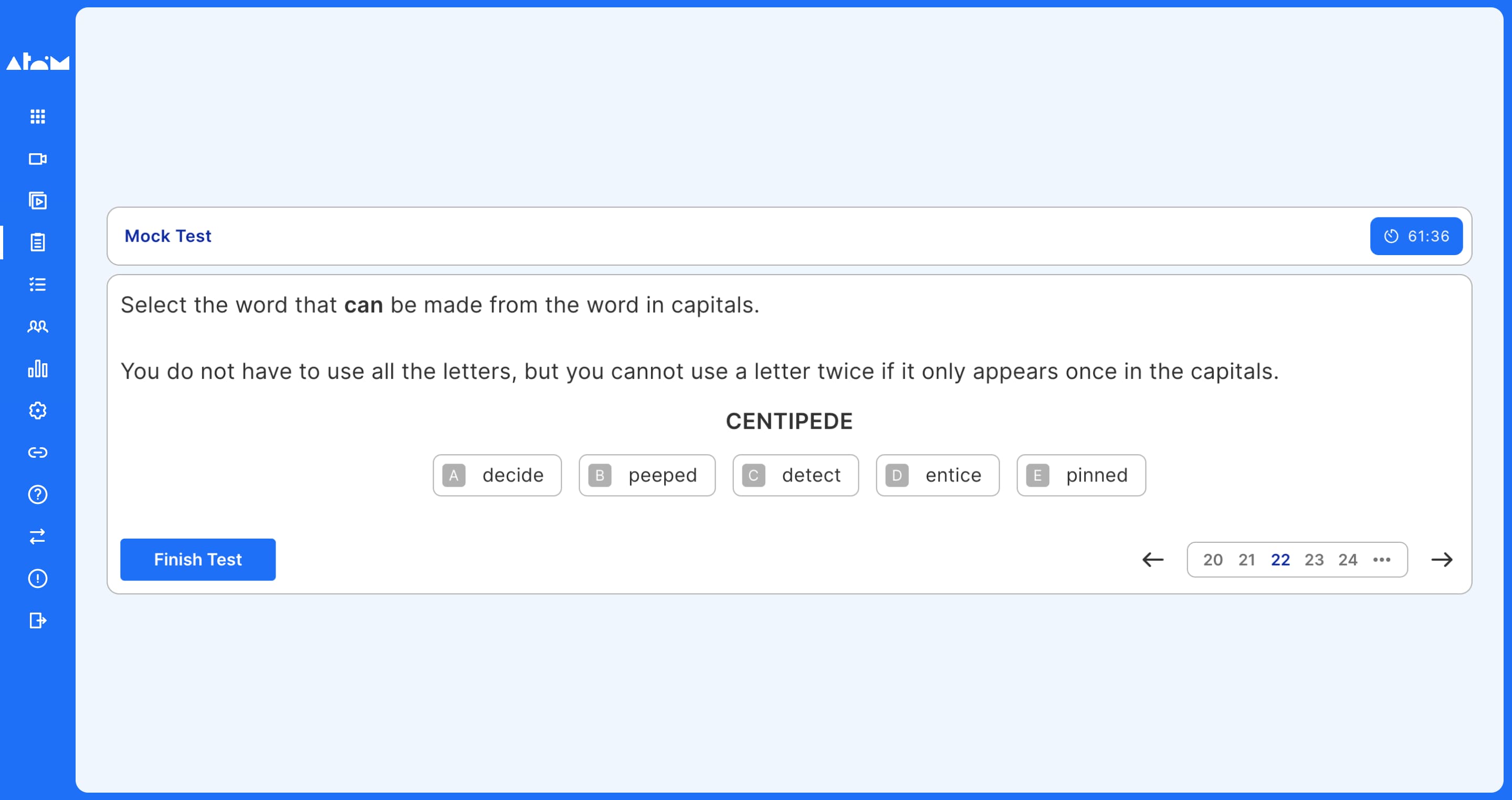Select answer C detect
This screenshot has width=1512, height=800.
click(795, 475)
